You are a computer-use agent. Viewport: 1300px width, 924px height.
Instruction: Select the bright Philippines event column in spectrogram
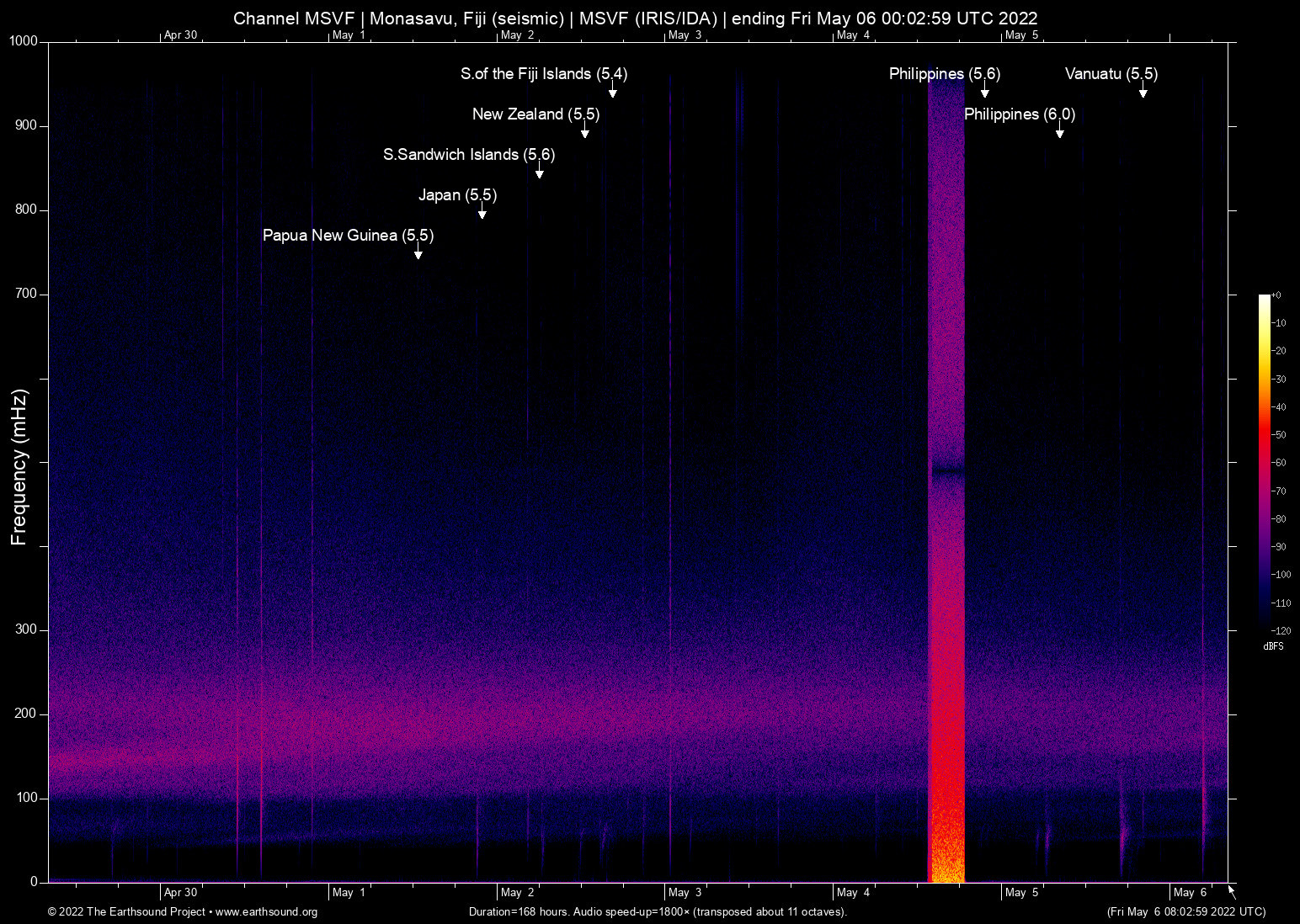coord(946,589)
